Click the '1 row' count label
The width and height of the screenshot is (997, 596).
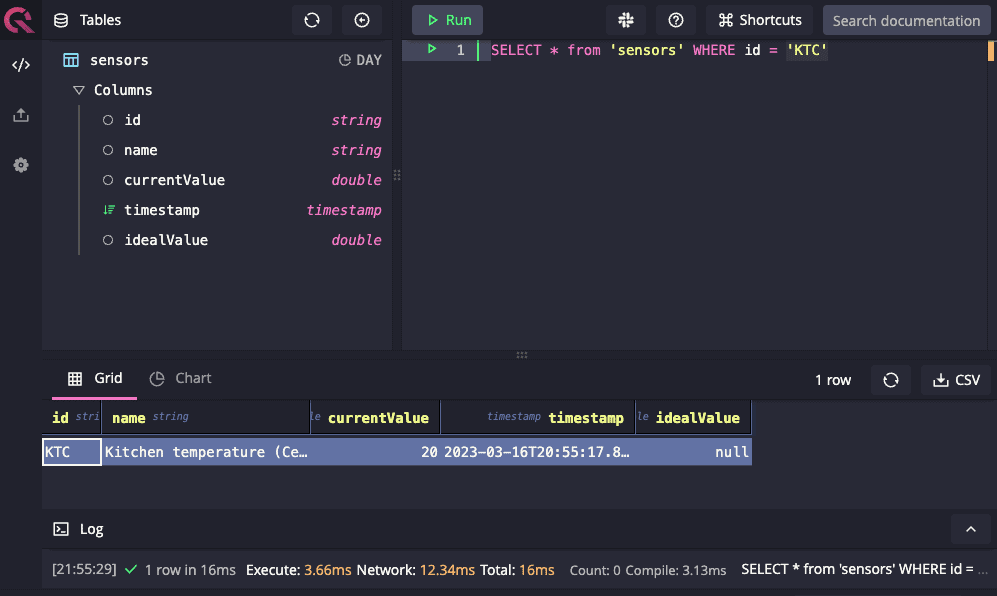click(833, 380)
